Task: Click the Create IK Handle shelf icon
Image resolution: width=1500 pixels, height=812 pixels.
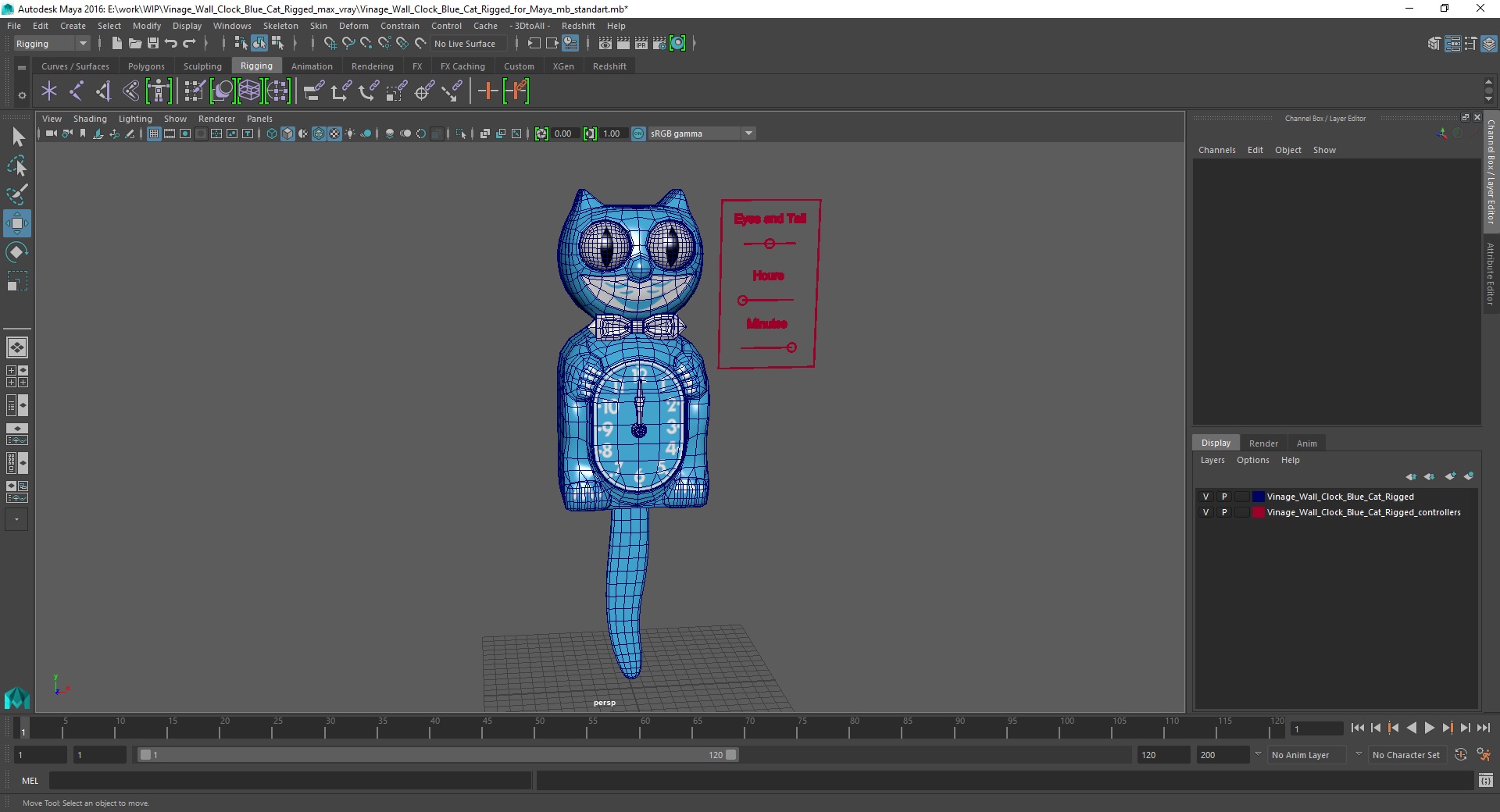Action: (x=104, y=91)
